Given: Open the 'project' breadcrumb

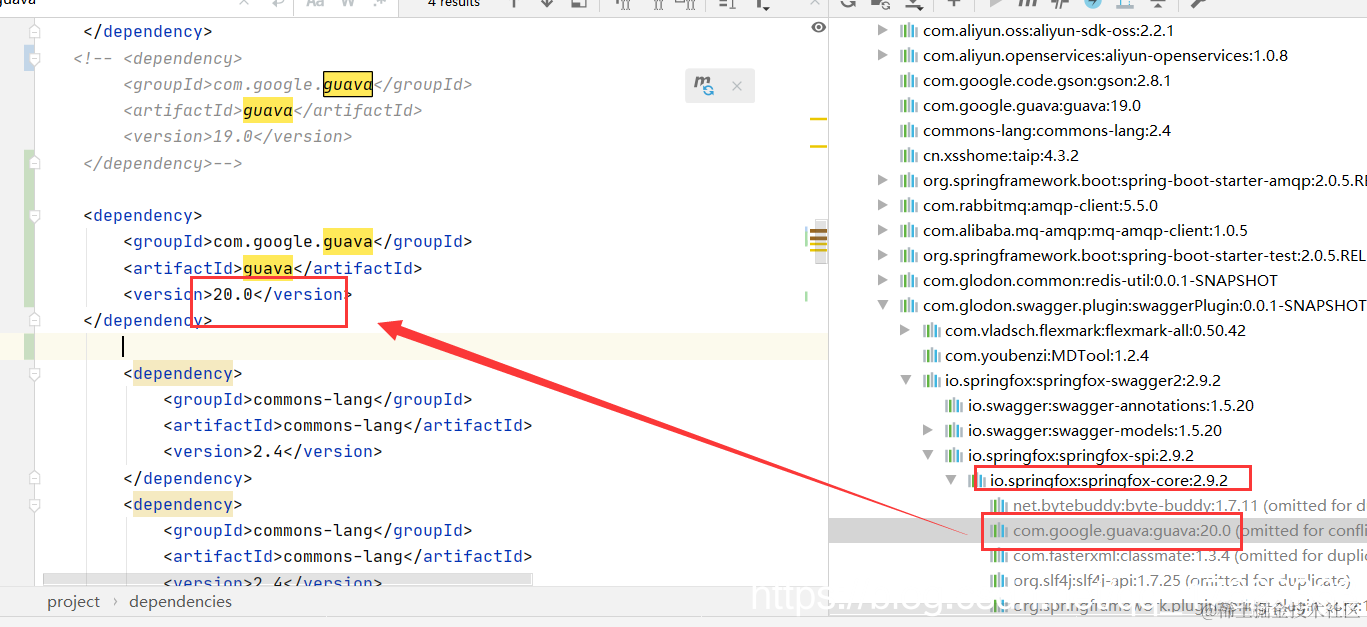Looking at the screenshot, I should [74, 602].
